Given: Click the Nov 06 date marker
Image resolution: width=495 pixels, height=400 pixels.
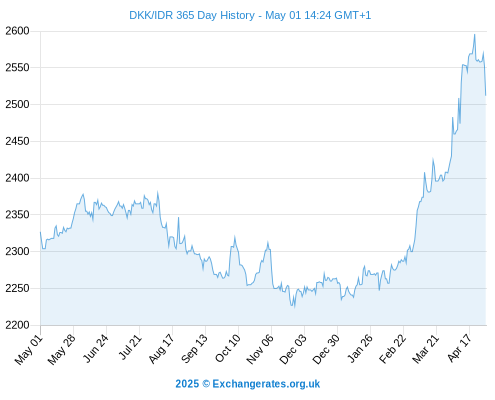Looking at the screenshot, I should [260, 349].
